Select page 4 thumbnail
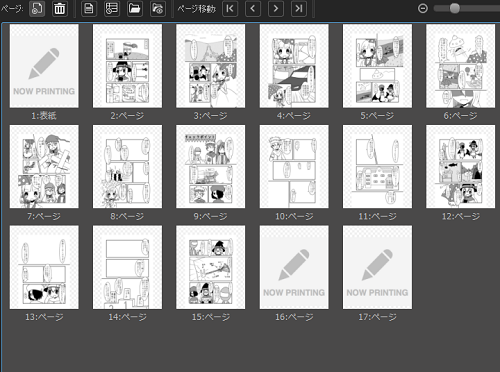Screen dimensions: 500x372 point(294,66)
